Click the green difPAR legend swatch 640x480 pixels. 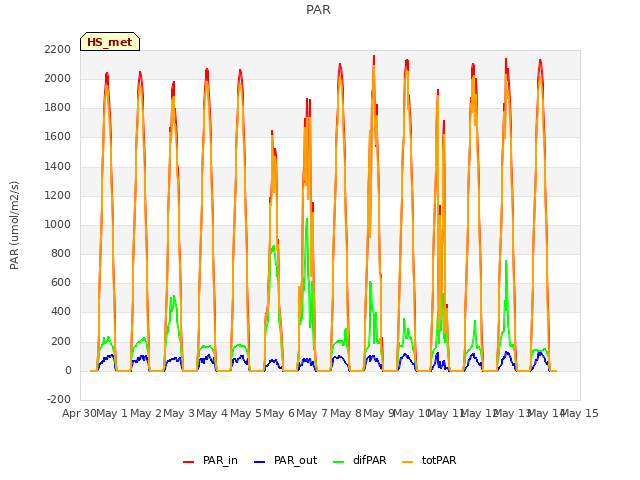pos(338,462)
